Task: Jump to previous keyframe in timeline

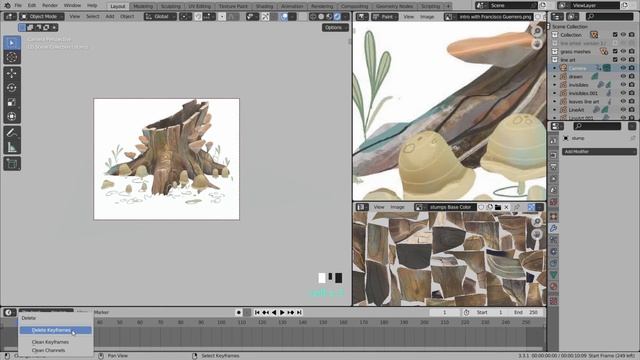Action: [x=265, y=312]
